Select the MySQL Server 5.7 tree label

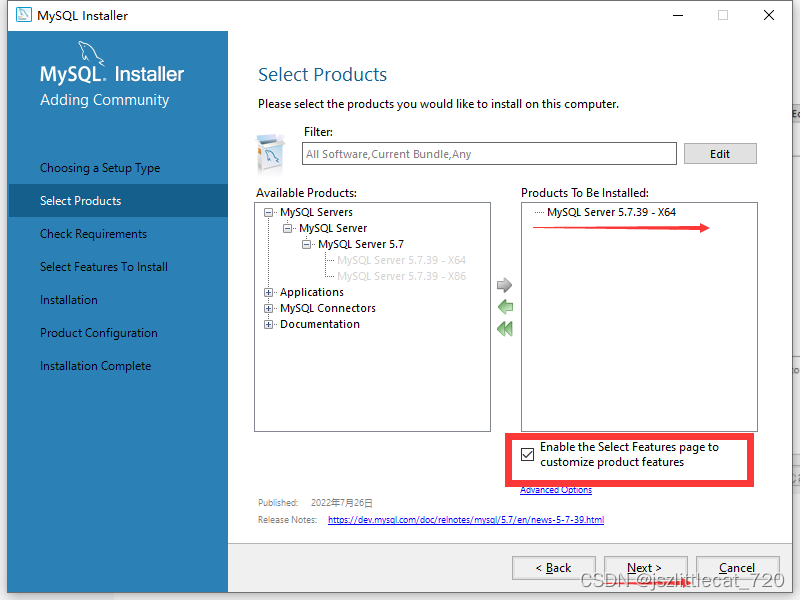tap(361, 244)
